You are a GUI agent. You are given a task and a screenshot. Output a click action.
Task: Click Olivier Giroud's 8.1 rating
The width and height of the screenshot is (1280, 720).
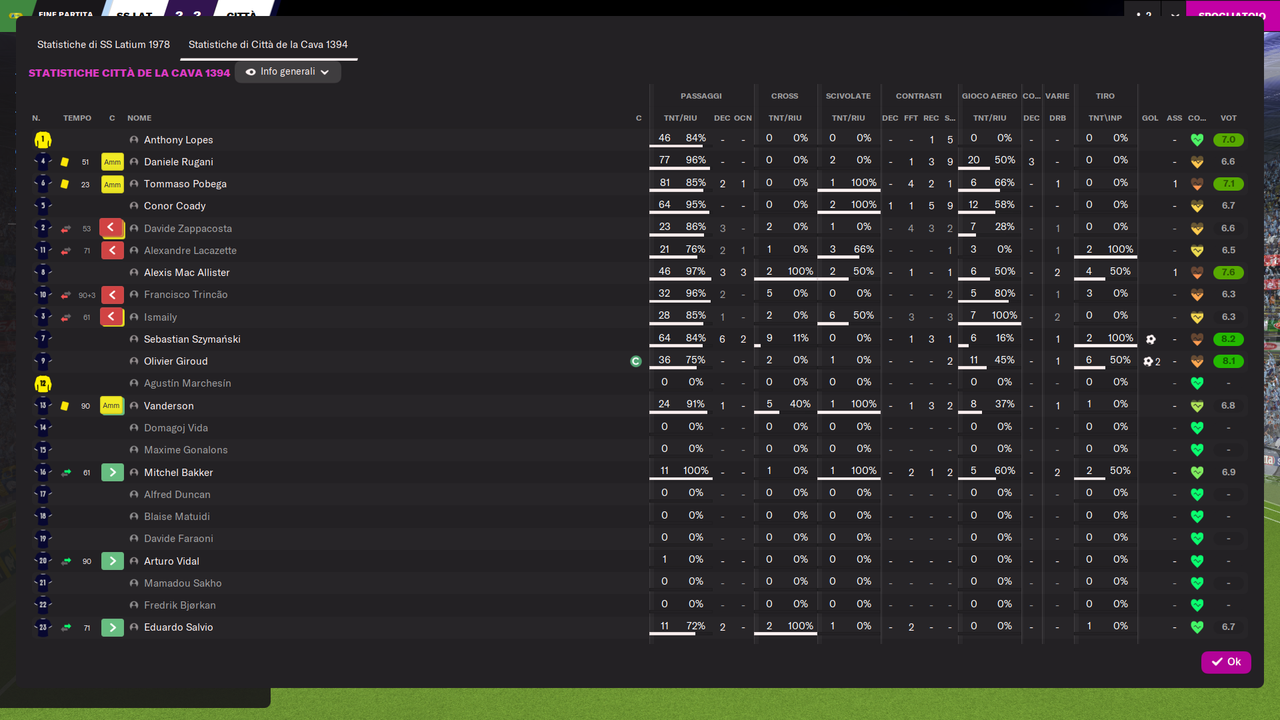click(x=1228, y=361)
